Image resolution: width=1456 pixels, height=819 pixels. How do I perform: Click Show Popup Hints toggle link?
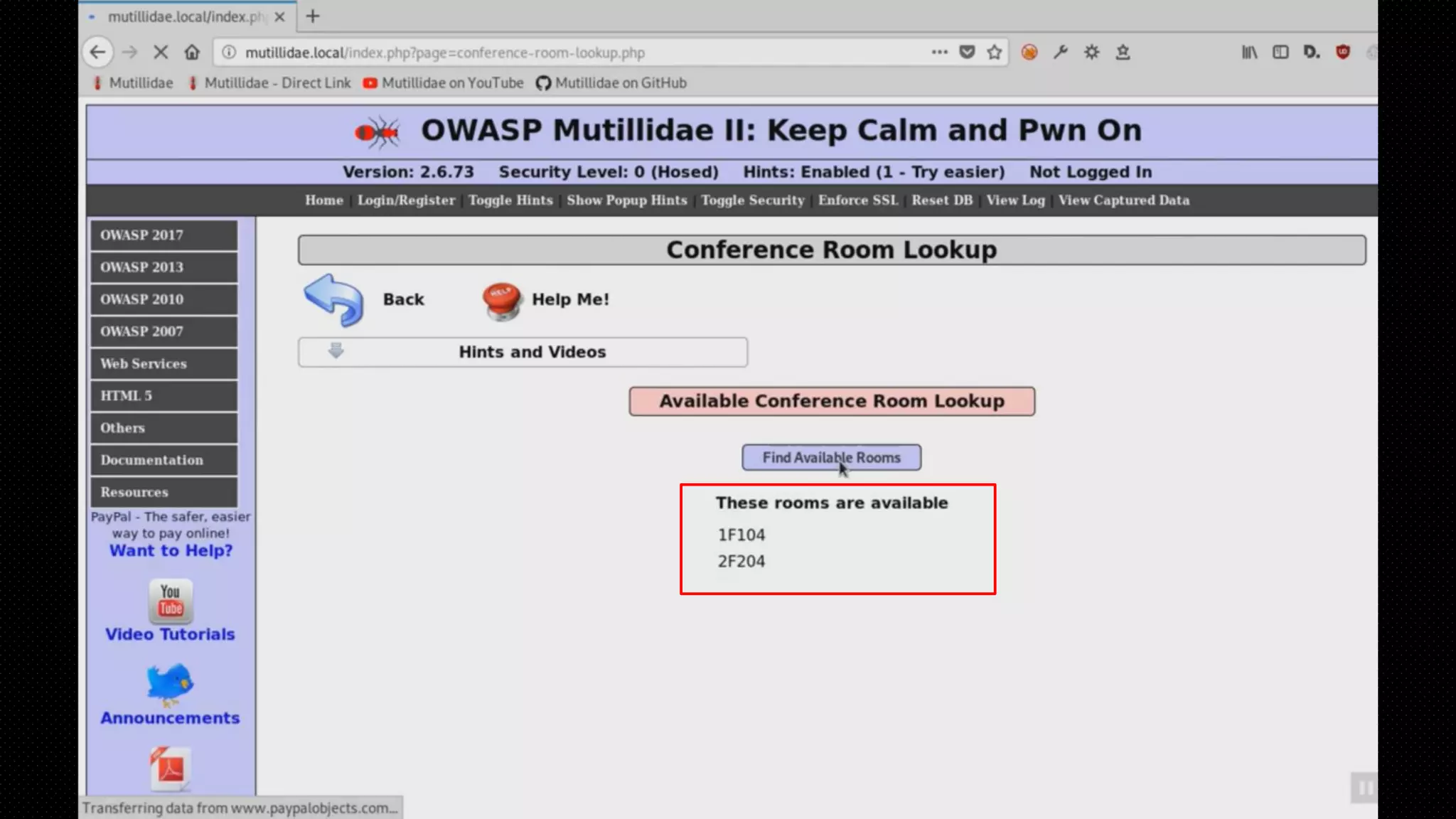626,200
